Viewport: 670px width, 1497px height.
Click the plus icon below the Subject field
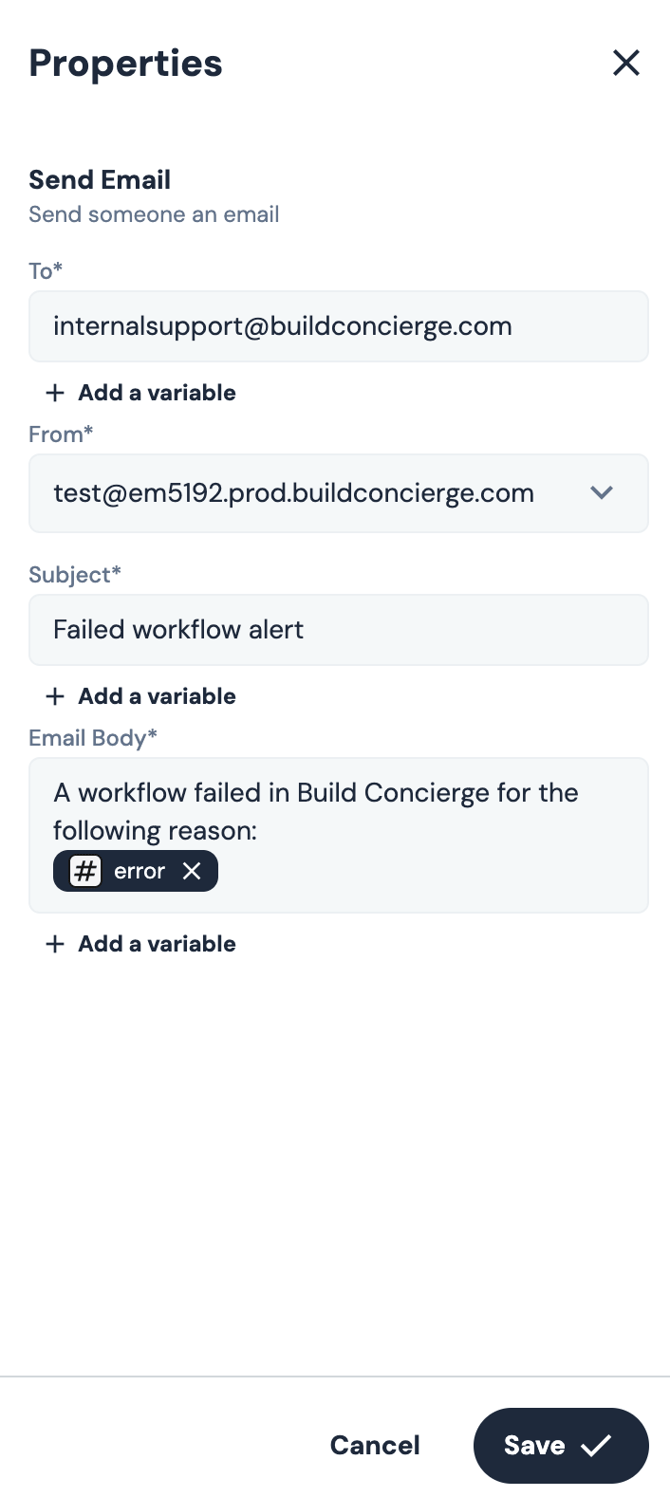(55, 696)
